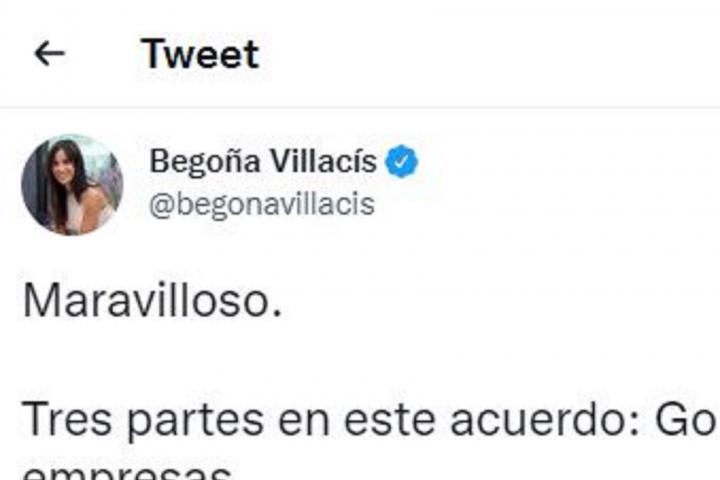This screenshot has width=720, height=480.
Task: Click the word acuerdo in the tweet
Action: 537,419
